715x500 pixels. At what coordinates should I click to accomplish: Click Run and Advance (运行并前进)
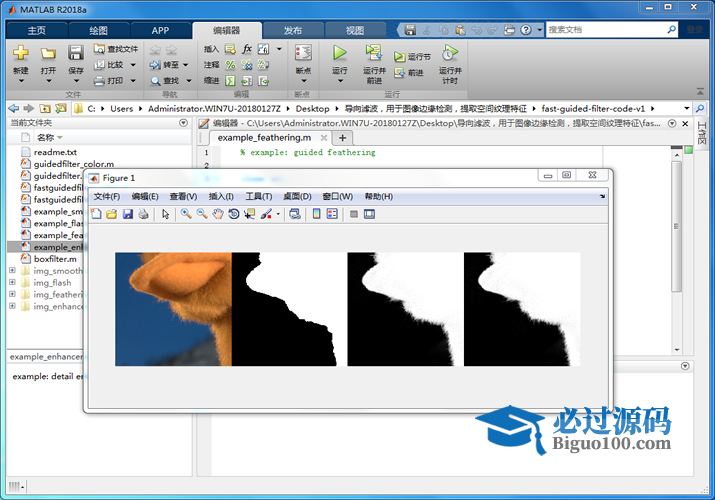point(374,64)
